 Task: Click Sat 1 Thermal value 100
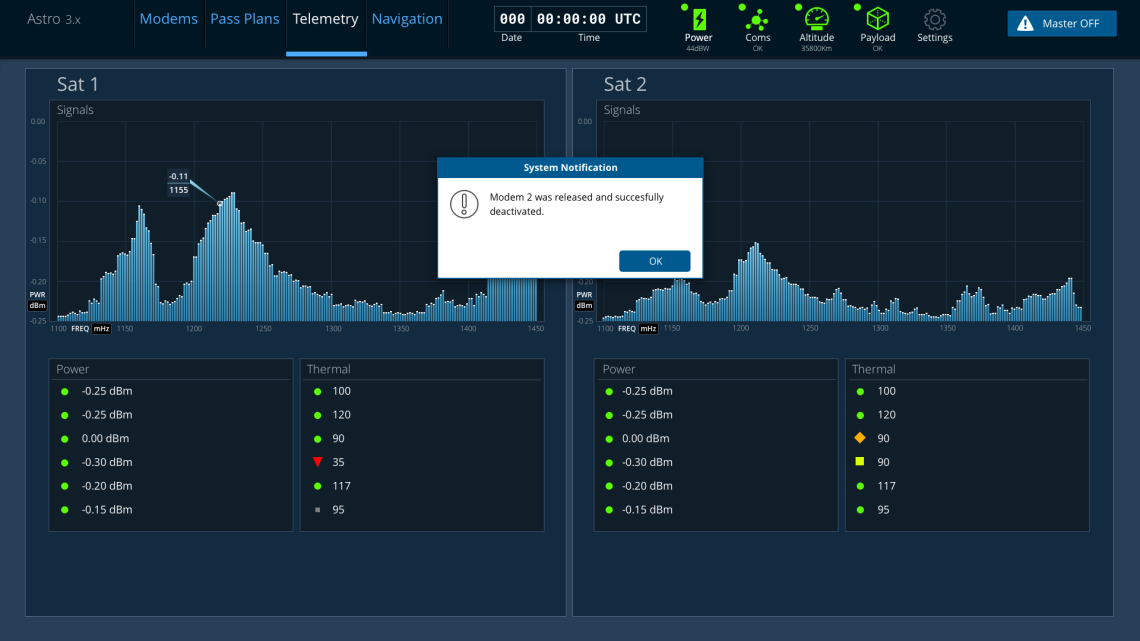tap(342, 391)
